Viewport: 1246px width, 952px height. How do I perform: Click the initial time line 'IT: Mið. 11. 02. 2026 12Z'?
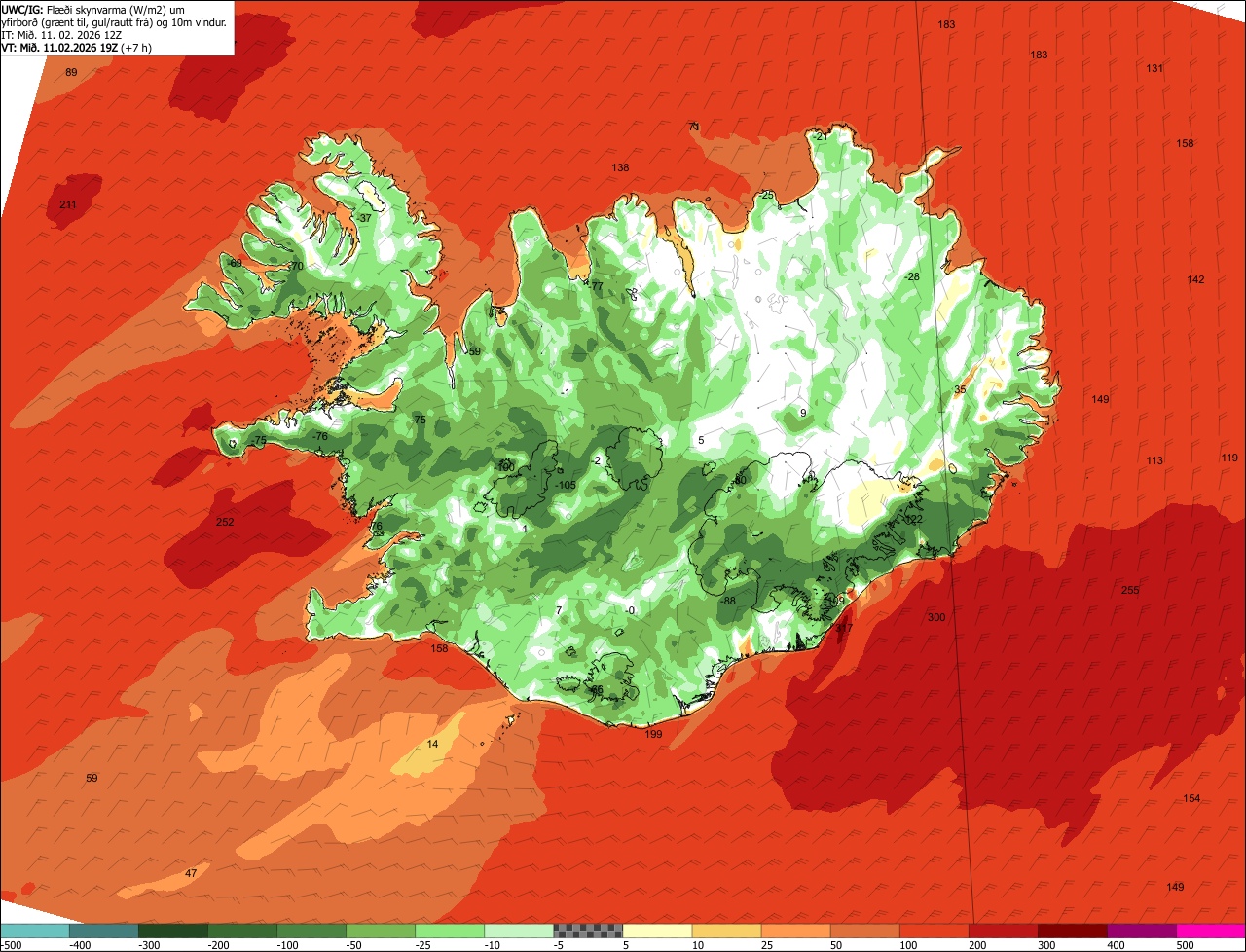click(x=60, y=34)
